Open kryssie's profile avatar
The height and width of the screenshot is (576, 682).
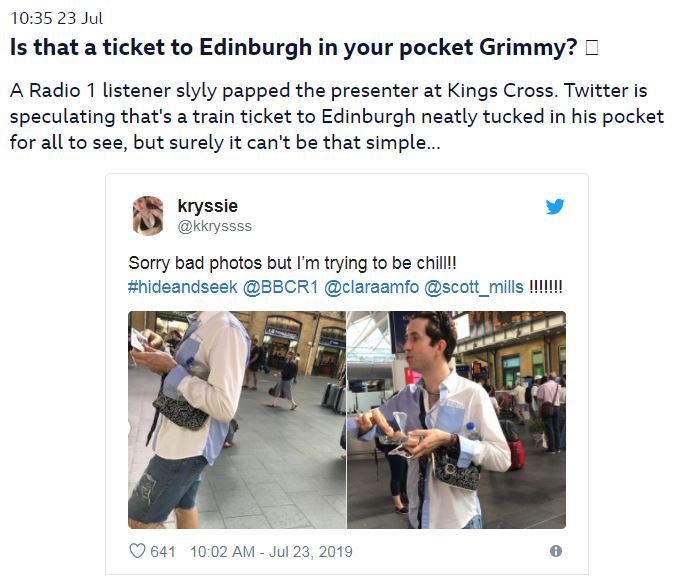[148, 215]
